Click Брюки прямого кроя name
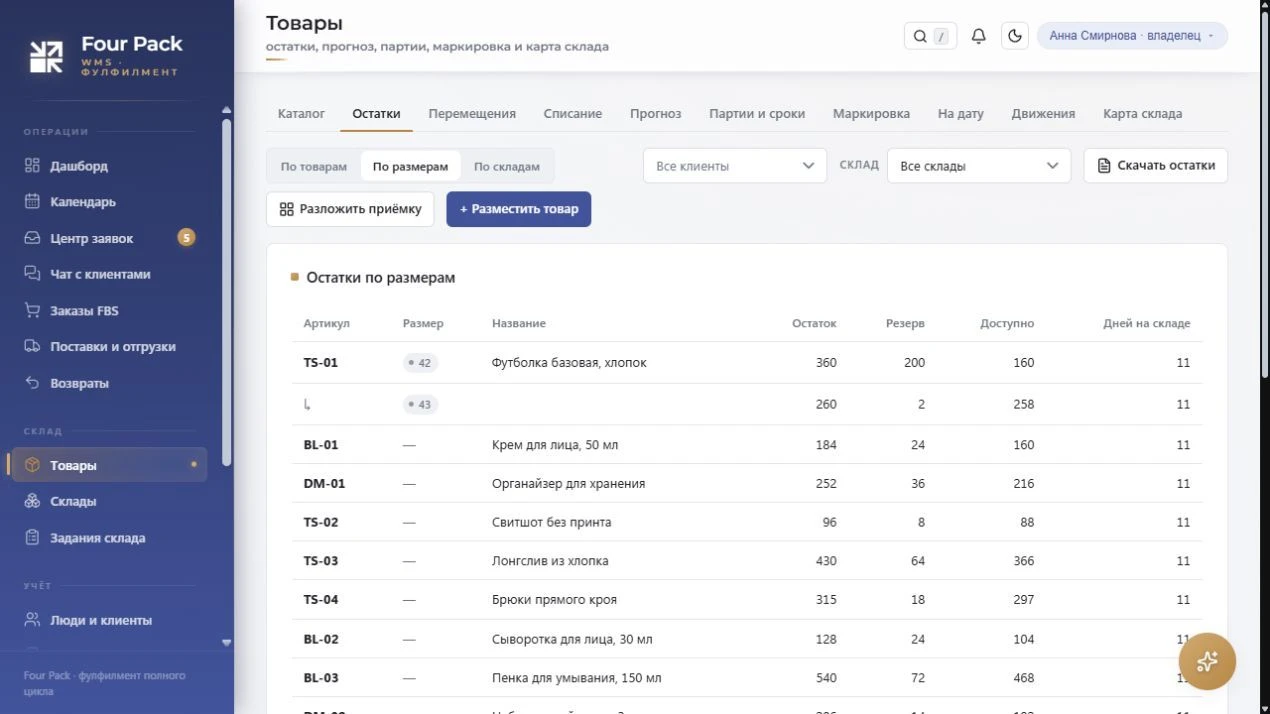Image resolution: width=1270 pixels, height=714 pixels. click(554, 600)
